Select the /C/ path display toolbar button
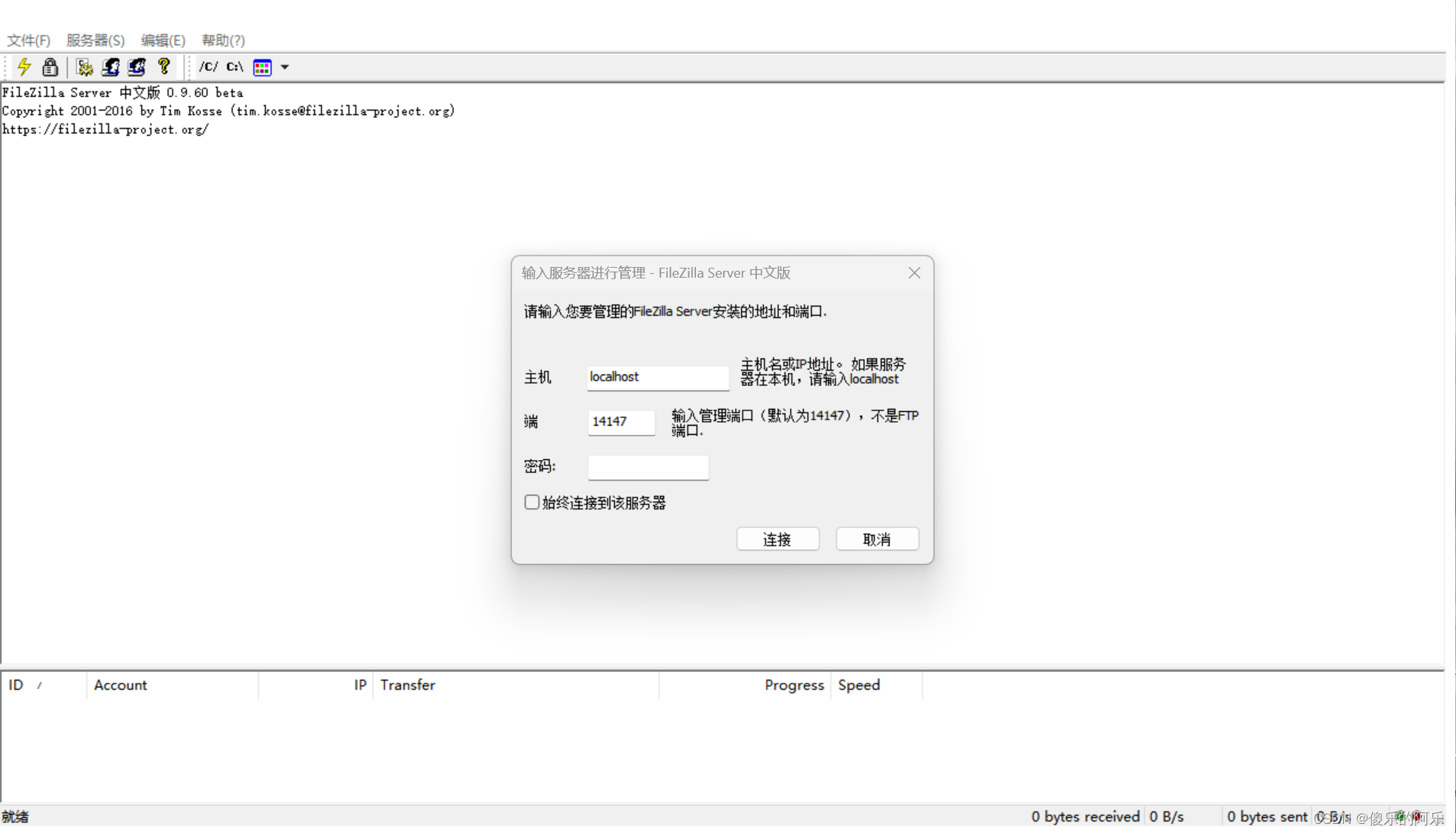 (x=208, y=67)
